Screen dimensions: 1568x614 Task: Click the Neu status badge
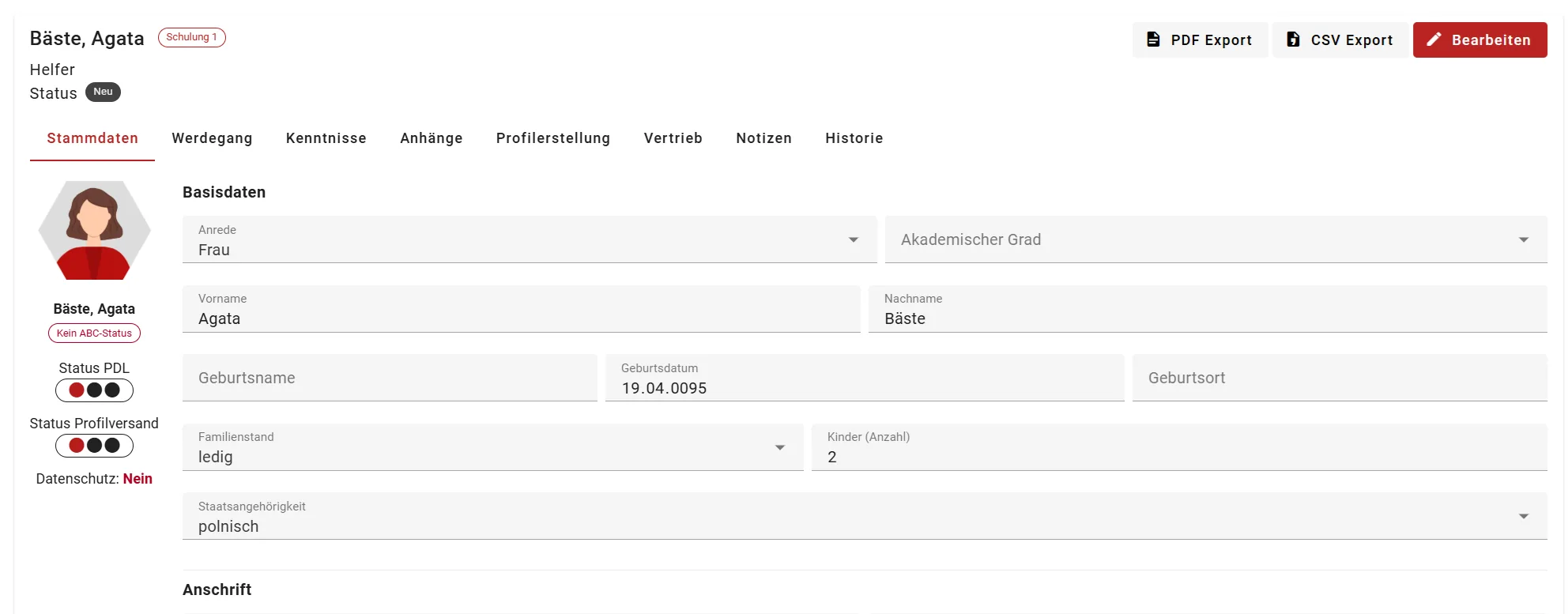point(103,92)
